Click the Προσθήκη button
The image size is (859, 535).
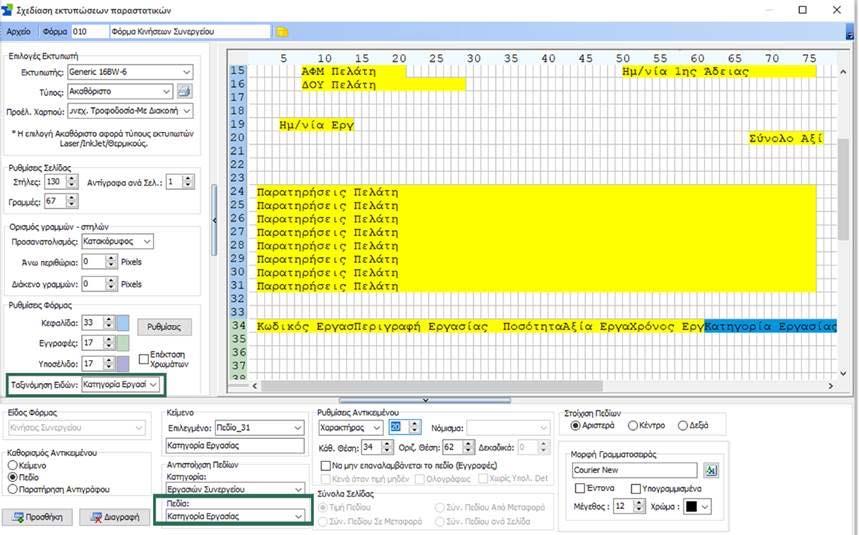coord(37,517)
